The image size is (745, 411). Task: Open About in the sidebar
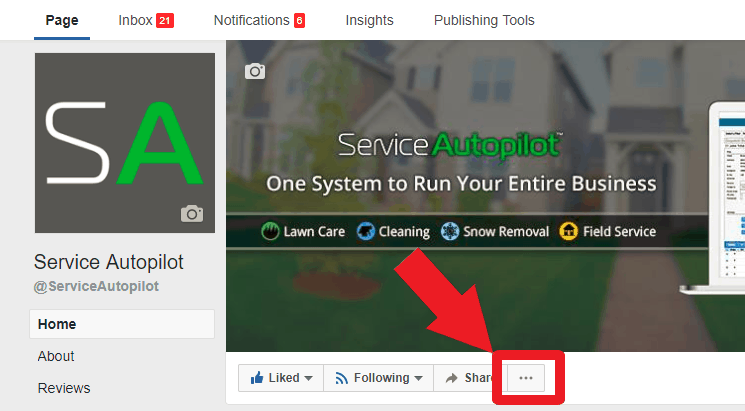(x=56, y=356)
